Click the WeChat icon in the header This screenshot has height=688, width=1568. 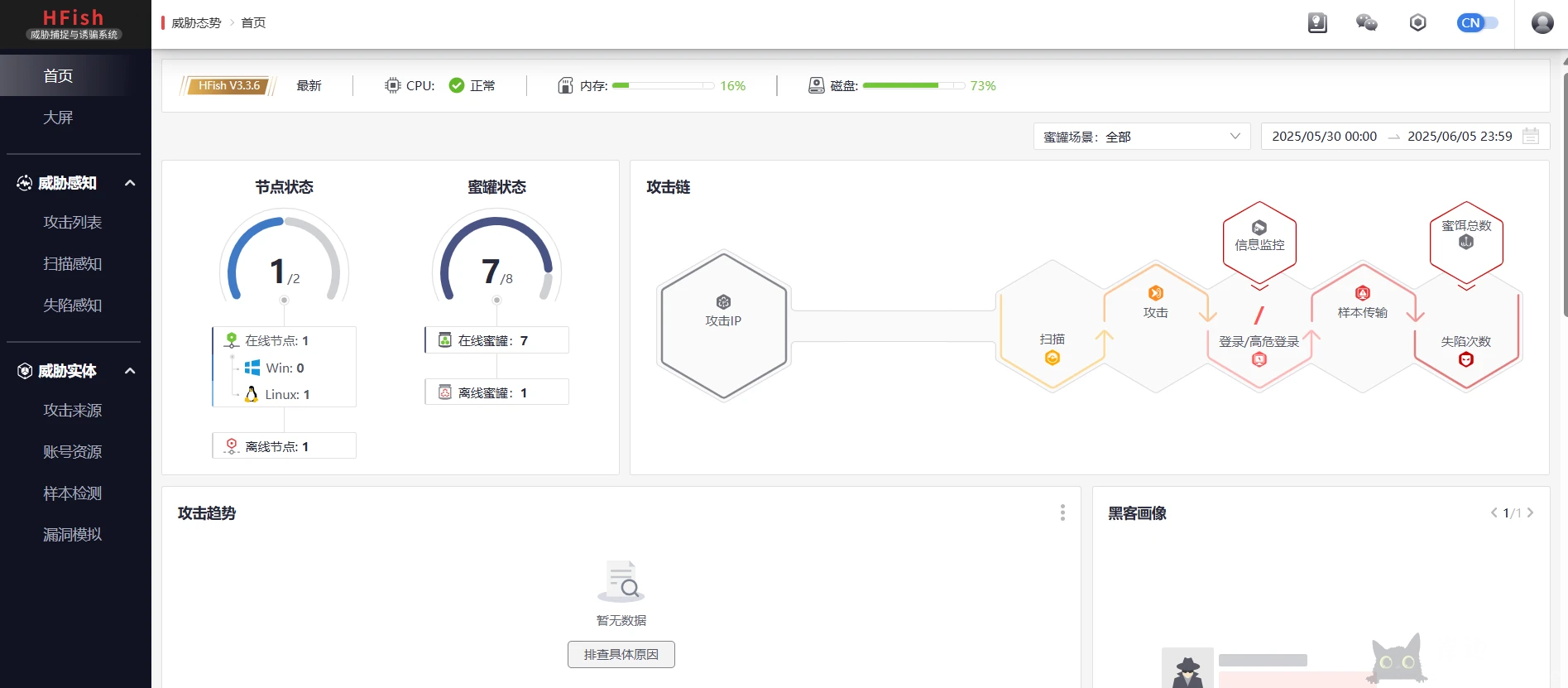coord(1366,23)
